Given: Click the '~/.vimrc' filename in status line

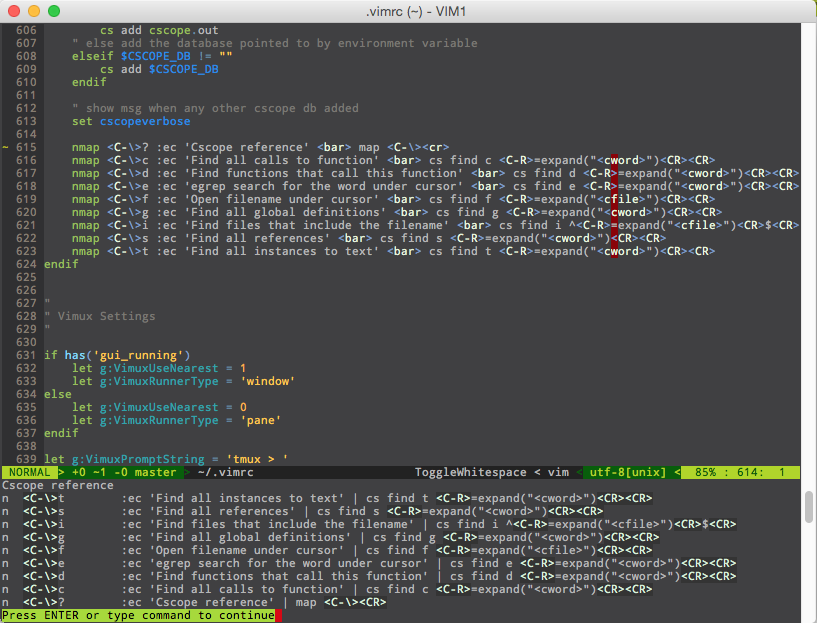Looking at the screenshot, I should (x=226, y=472).
